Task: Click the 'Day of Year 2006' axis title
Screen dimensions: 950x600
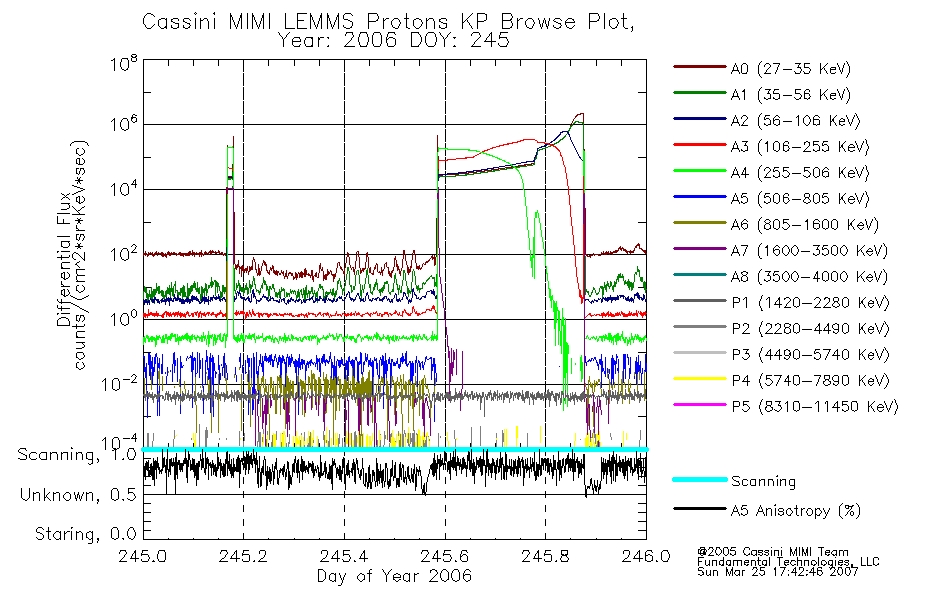Action: point(394,576)
